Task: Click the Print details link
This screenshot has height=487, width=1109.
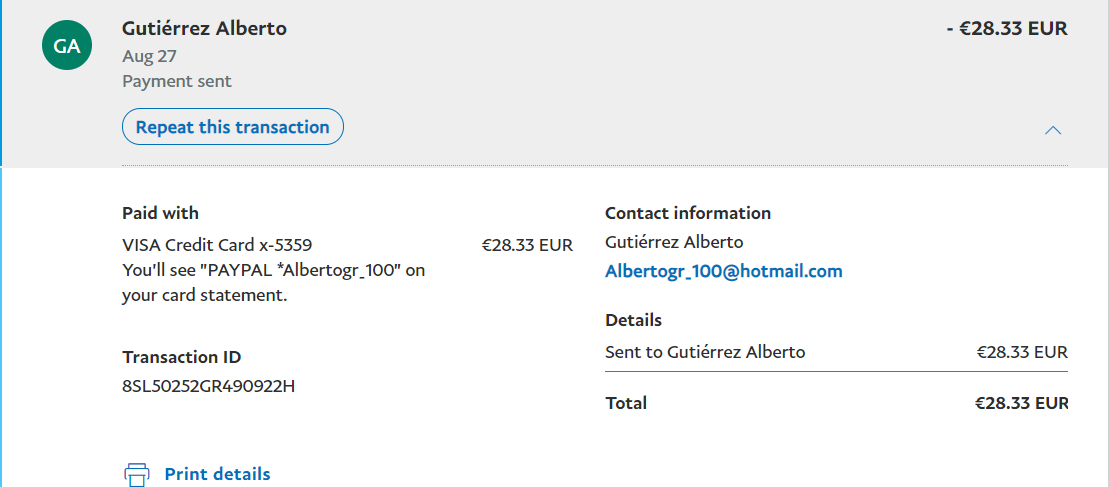Action: point(217,474)
